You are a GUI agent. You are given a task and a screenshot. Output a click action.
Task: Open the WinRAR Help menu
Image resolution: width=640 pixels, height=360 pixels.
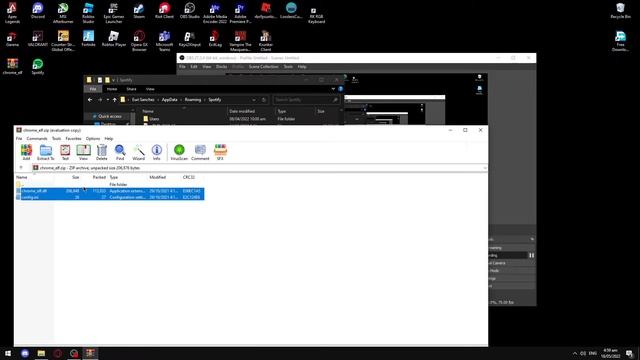pos(109,139)
